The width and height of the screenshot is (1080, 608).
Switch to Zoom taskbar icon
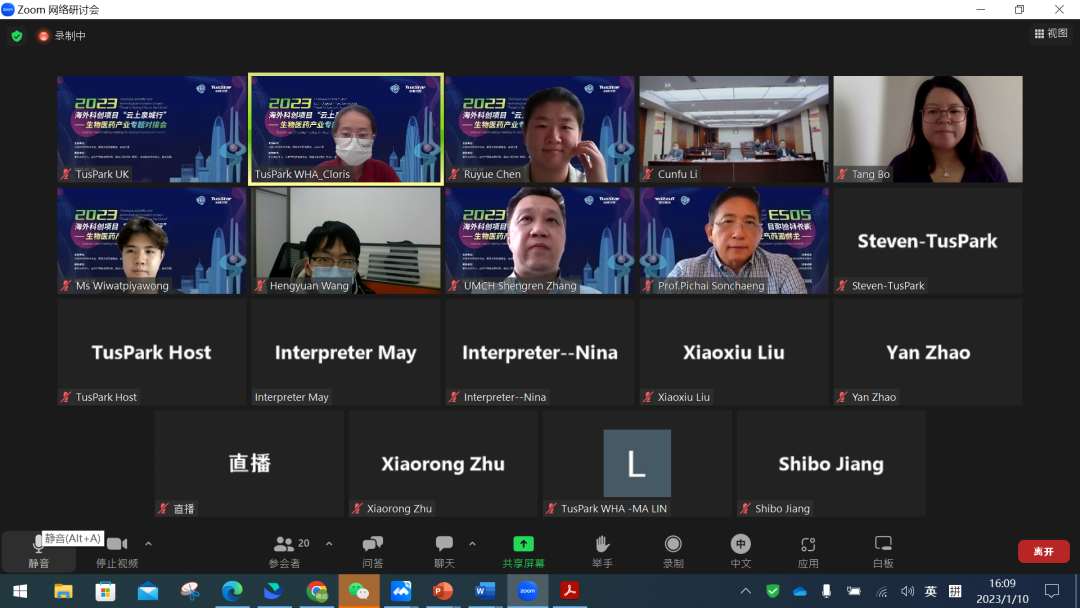click(x=528, y=591)
